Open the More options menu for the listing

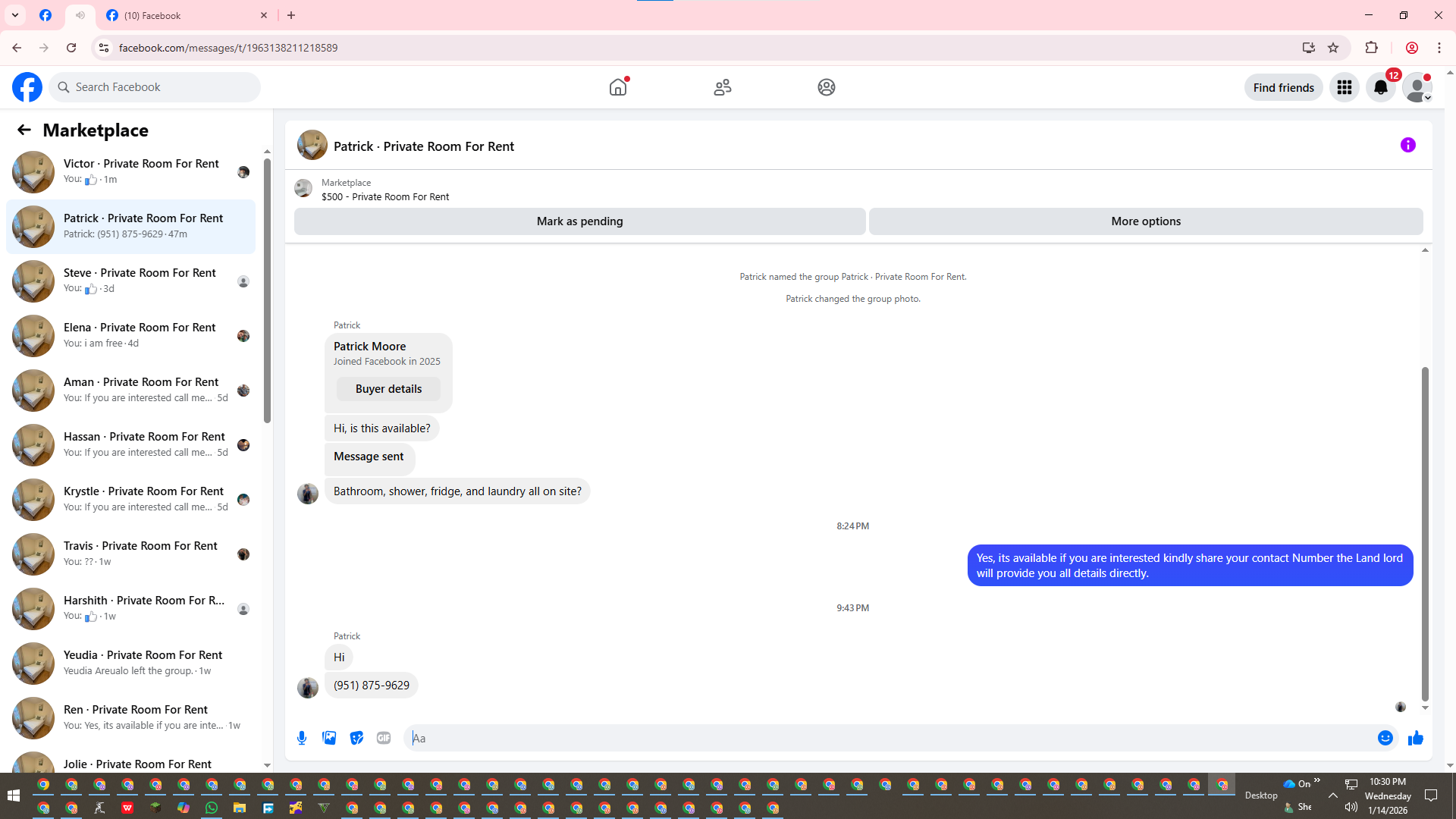pyautogui.click(x=1145, y=221)
